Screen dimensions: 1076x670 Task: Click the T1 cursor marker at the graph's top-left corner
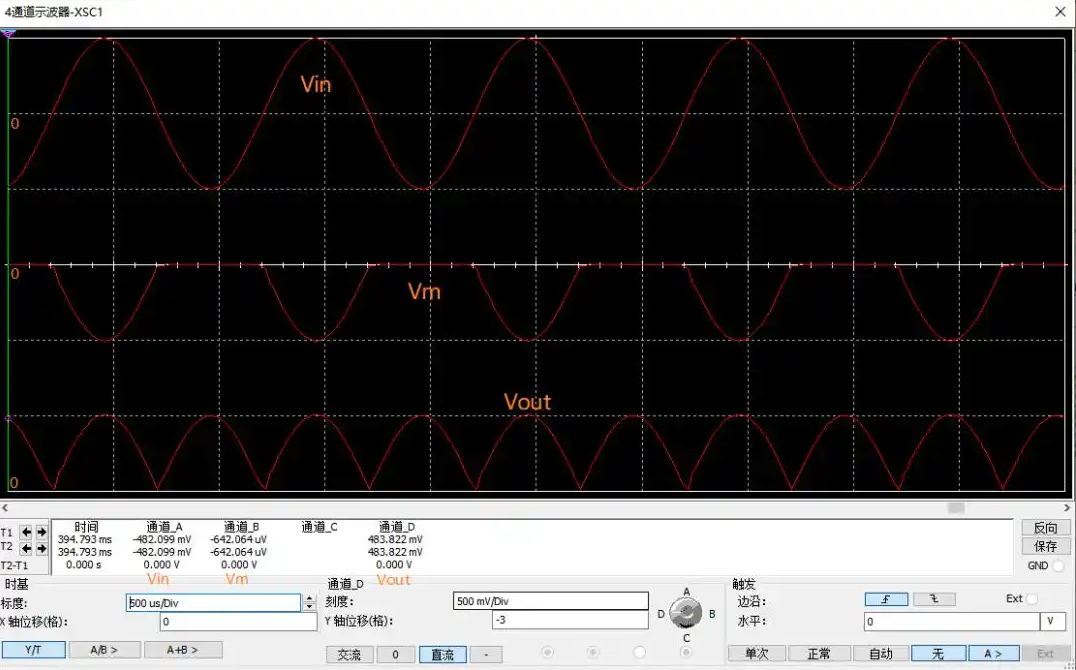pyautogui.click(x=8, y=33)
